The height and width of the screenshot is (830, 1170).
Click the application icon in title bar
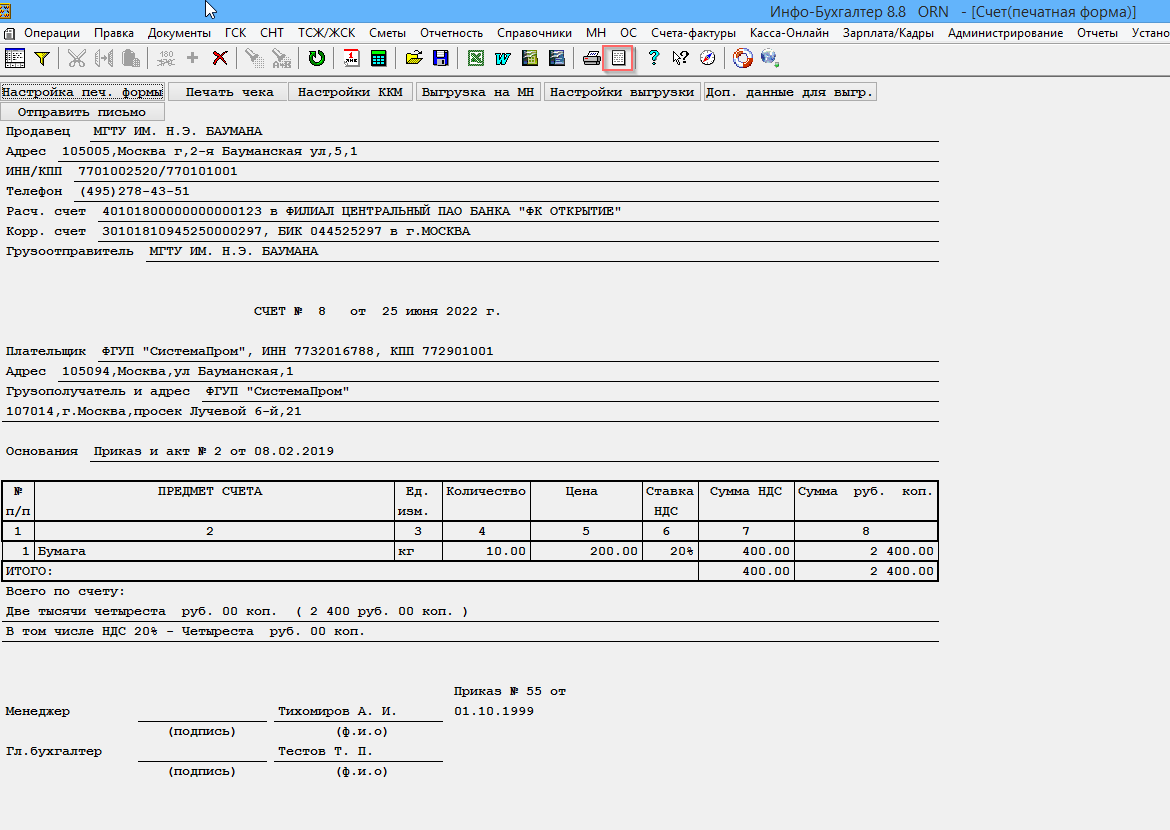tap(5, 10)
